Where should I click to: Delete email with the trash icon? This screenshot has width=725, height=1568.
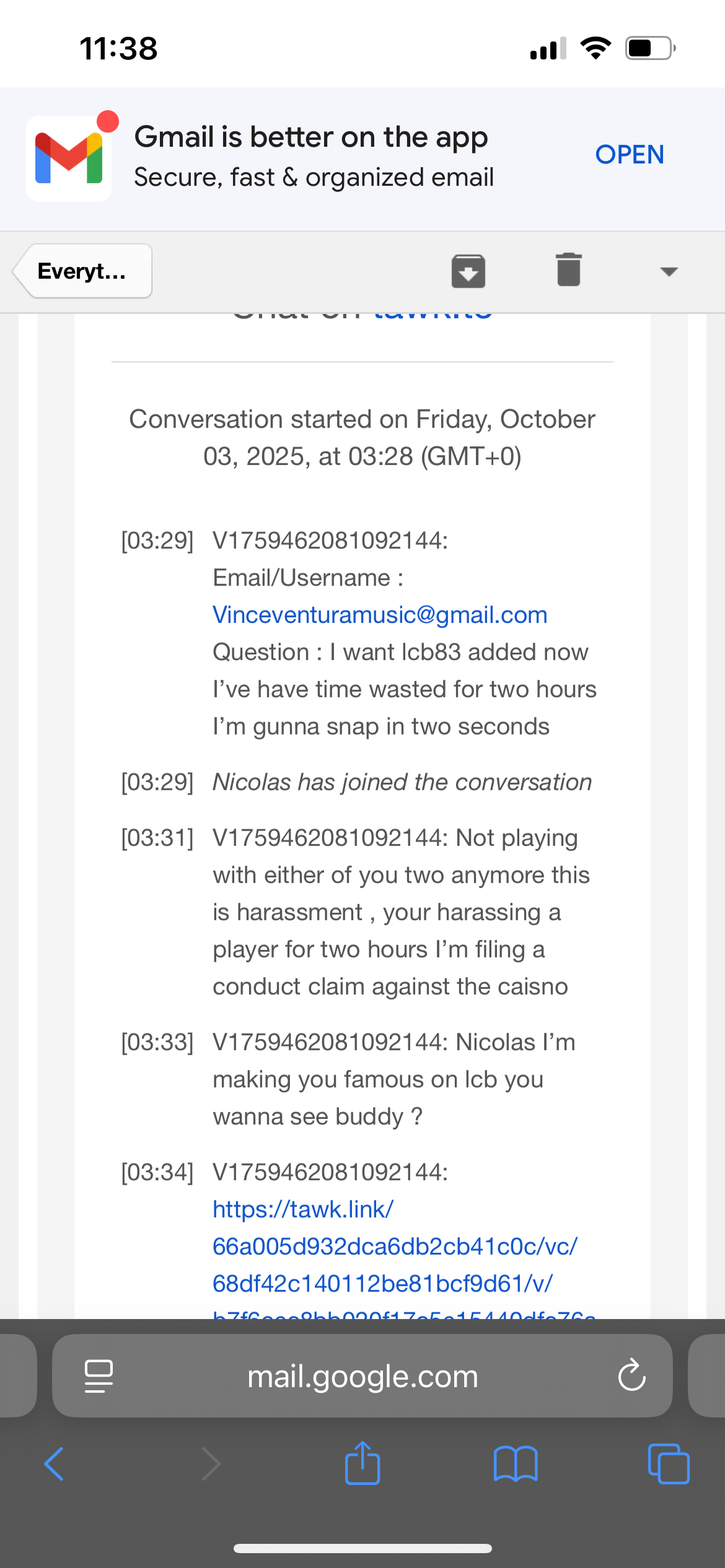pyautogui.click(x=568, y=270)
